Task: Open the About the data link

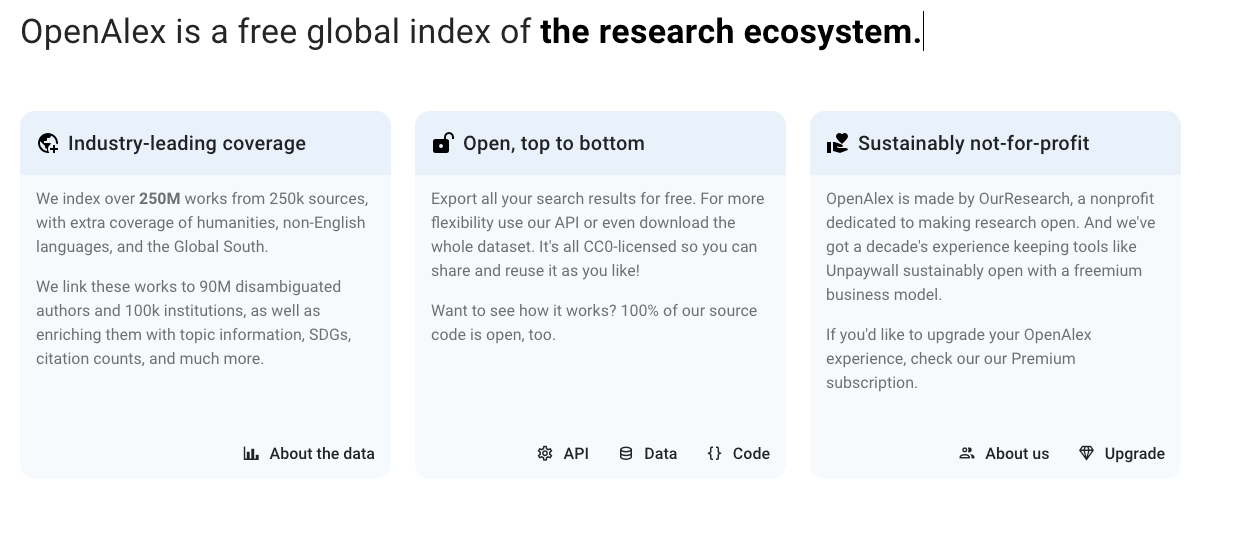Action: 309,453
